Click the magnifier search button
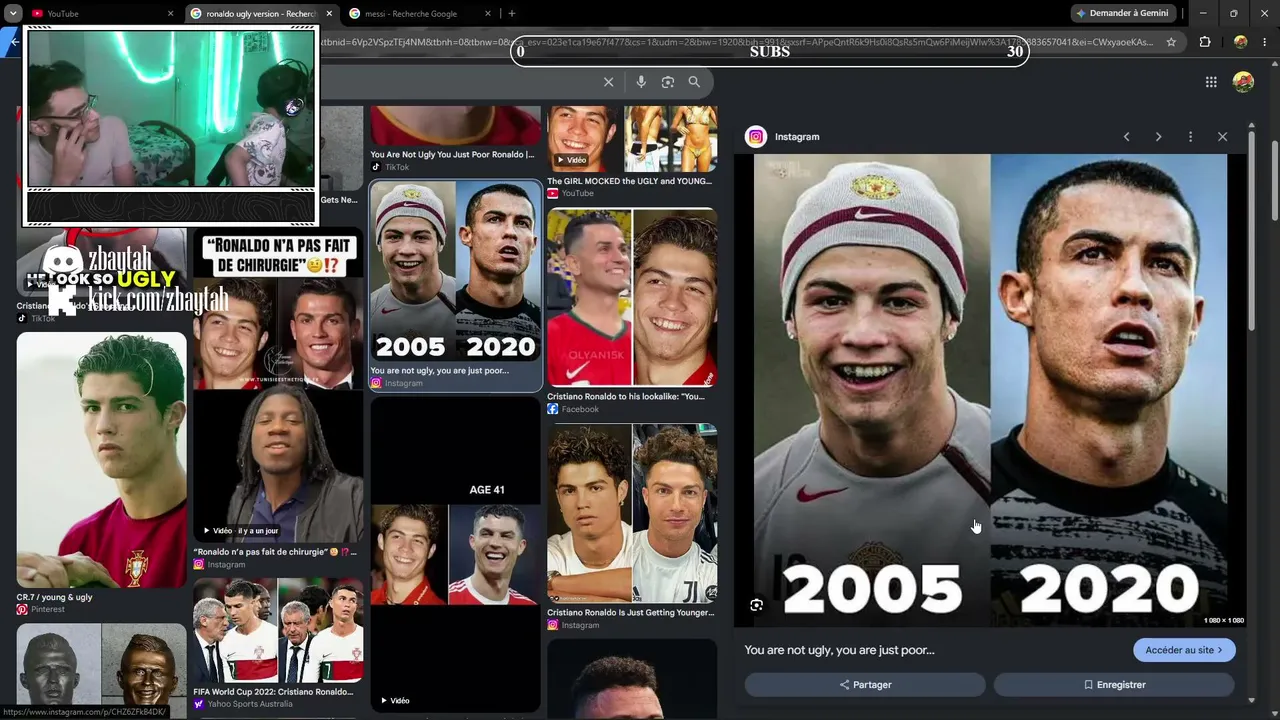The width and height of the screenshot is (1280, 720). point(694,82)
